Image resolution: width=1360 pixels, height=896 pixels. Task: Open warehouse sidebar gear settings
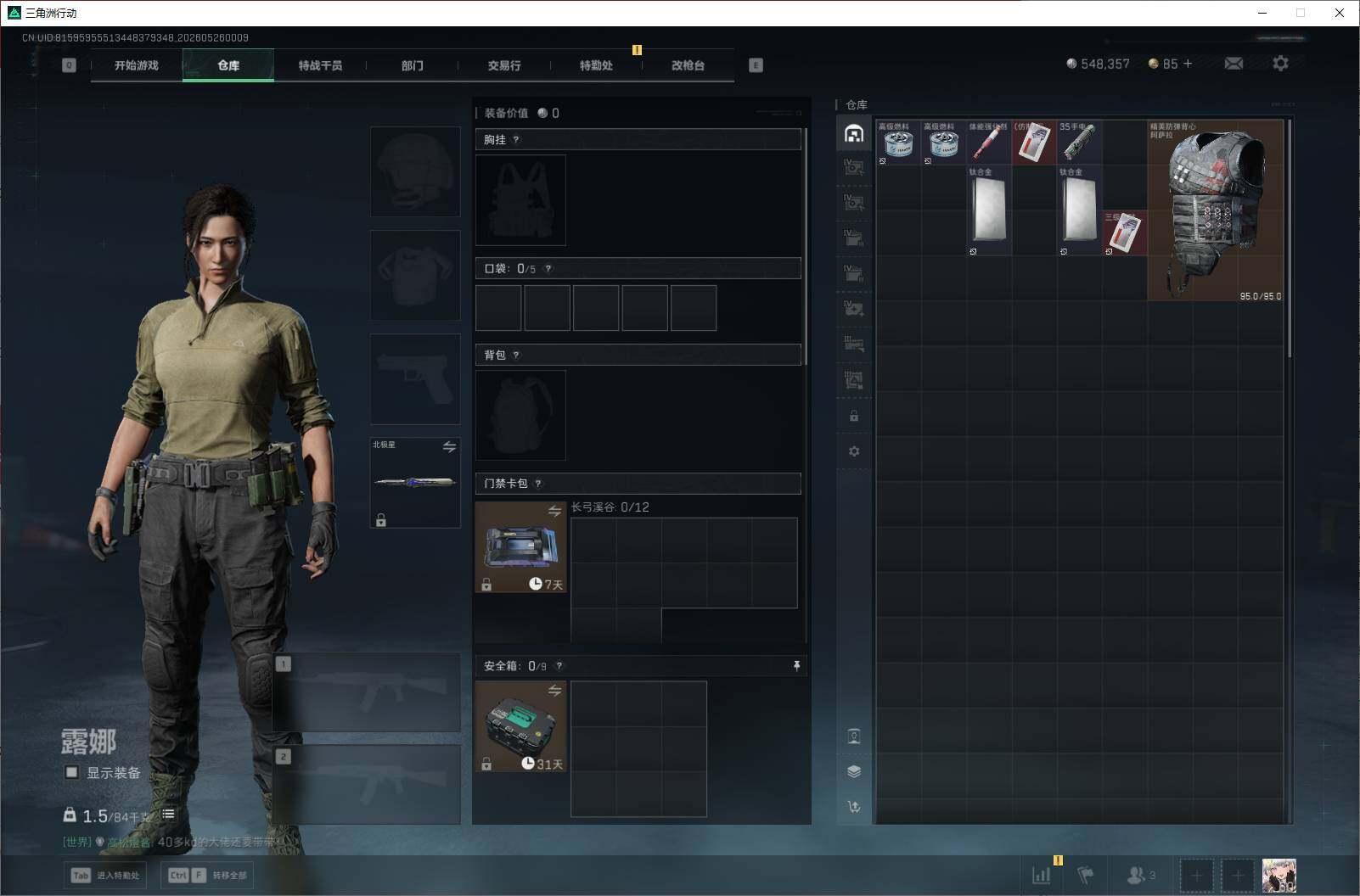tap(854, 451)
